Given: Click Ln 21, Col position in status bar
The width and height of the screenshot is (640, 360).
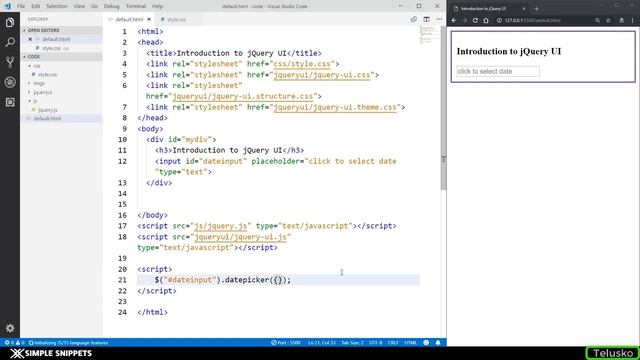Looking at the screenshot, I should [x=322, y=343].
